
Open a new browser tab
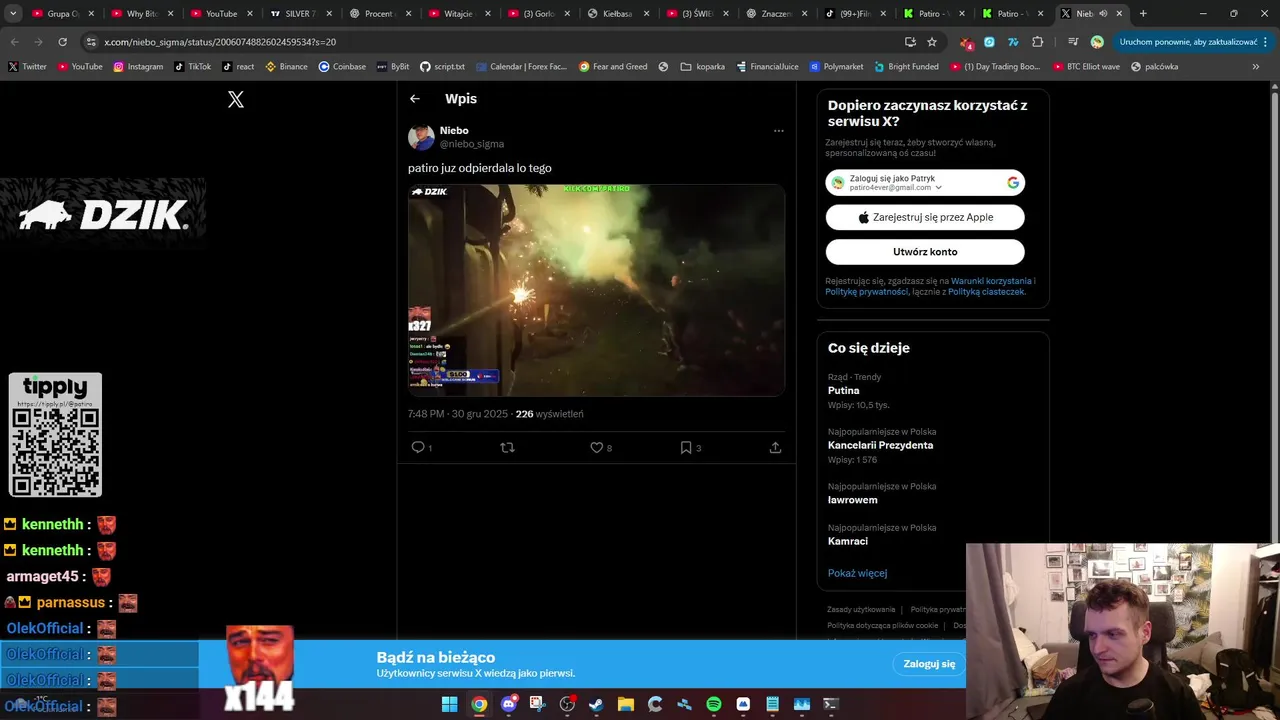pos(1143,14)
